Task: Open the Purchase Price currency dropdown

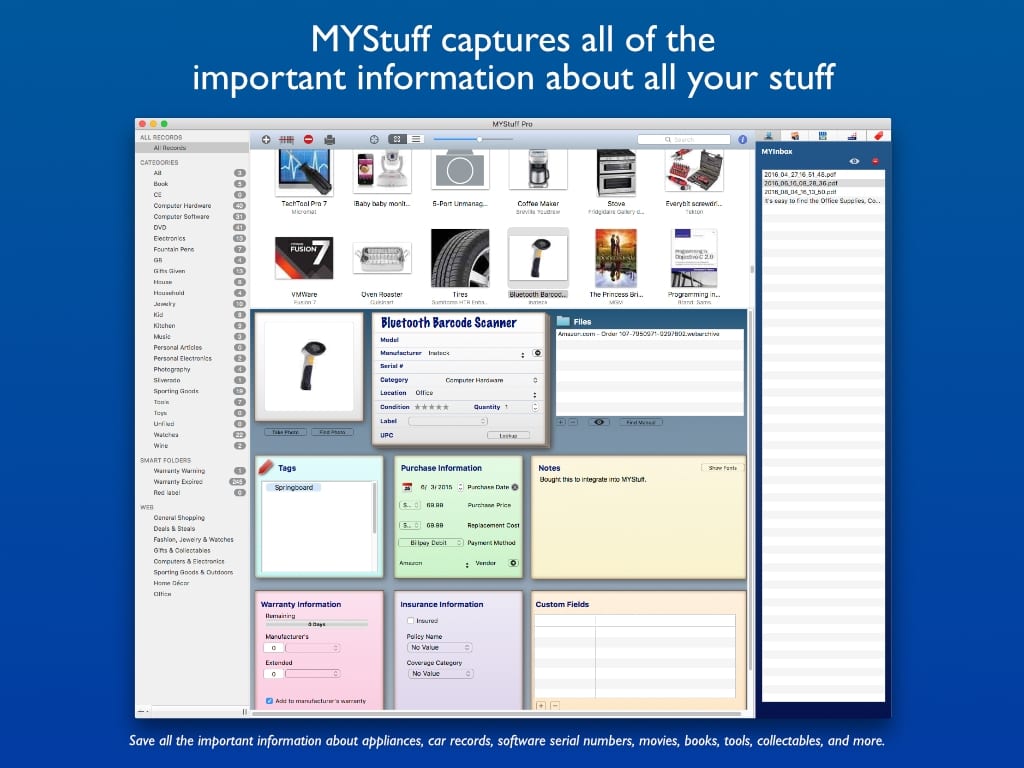Action: [x=409, y=505]
